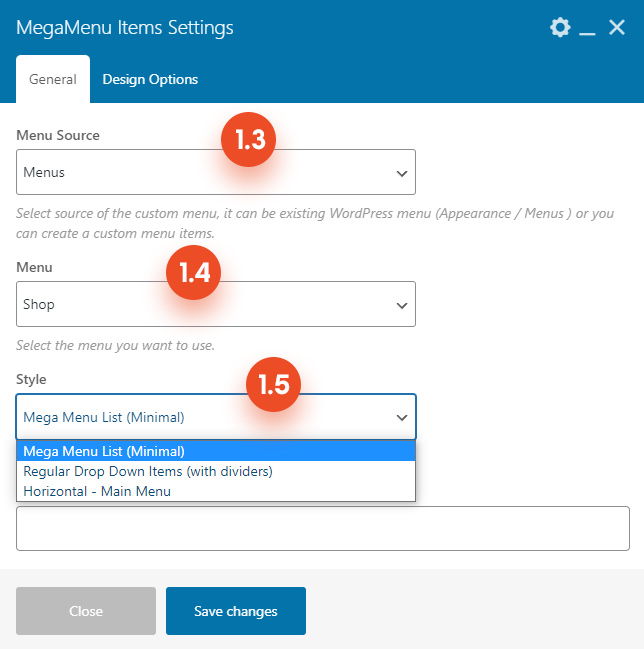Click the empty text field below Style
The image size is (644, 649).
pos(323,529)
